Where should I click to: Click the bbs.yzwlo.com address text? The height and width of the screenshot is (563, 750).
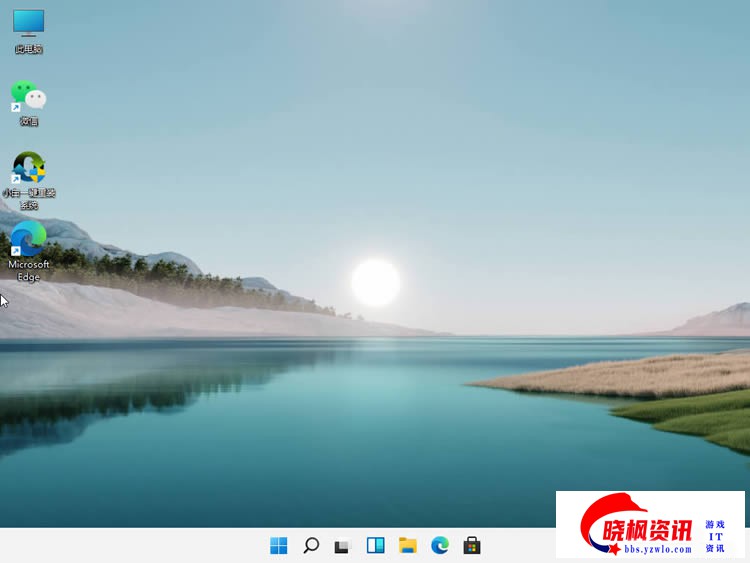coord(651,548)
